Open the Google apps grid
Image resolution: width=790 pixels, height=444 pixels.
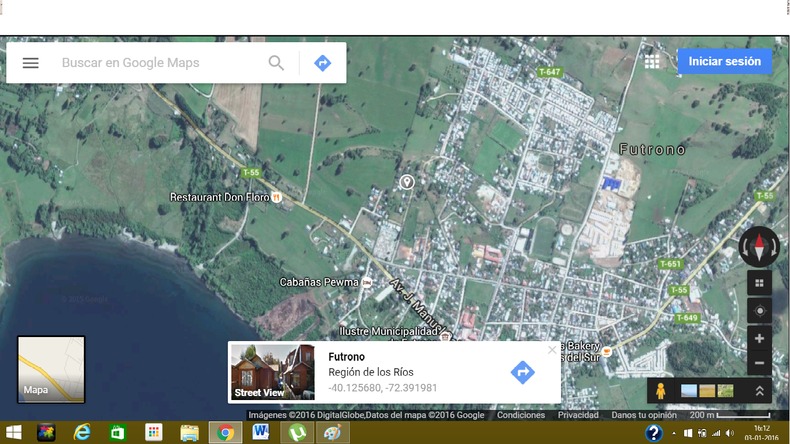652,62
